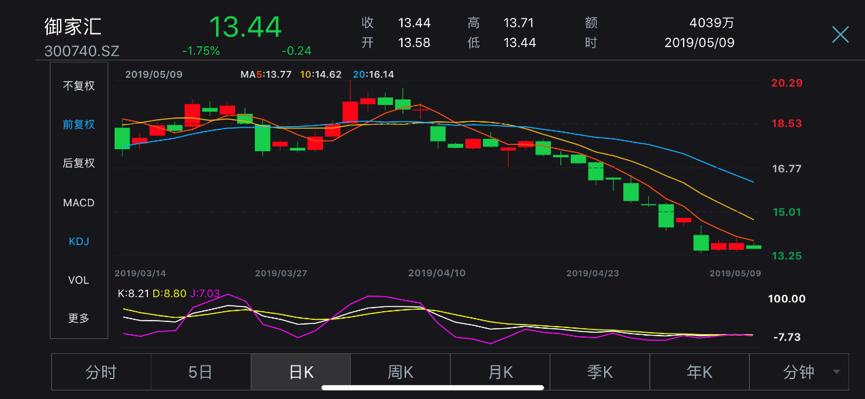Open the 周K weekly candlestick tab
Viewport: 865px width, 399px height.
click(x=400, y=372)
